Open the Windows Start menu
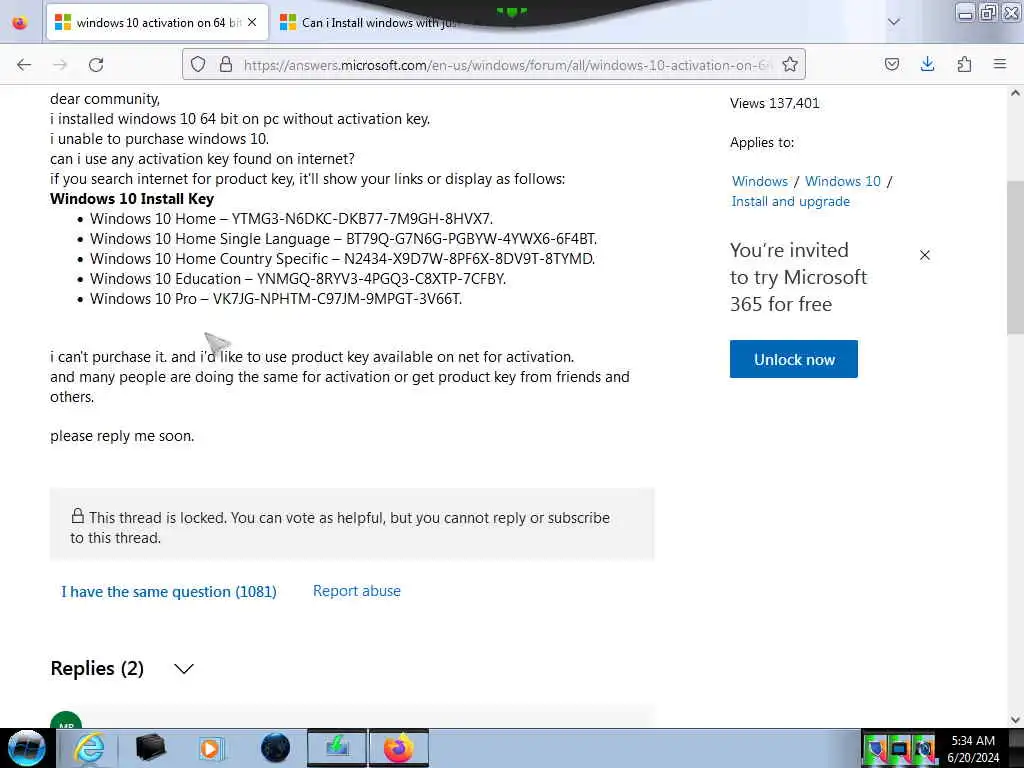This screenshot has height=768, width=1024. (x=26, y=748)
